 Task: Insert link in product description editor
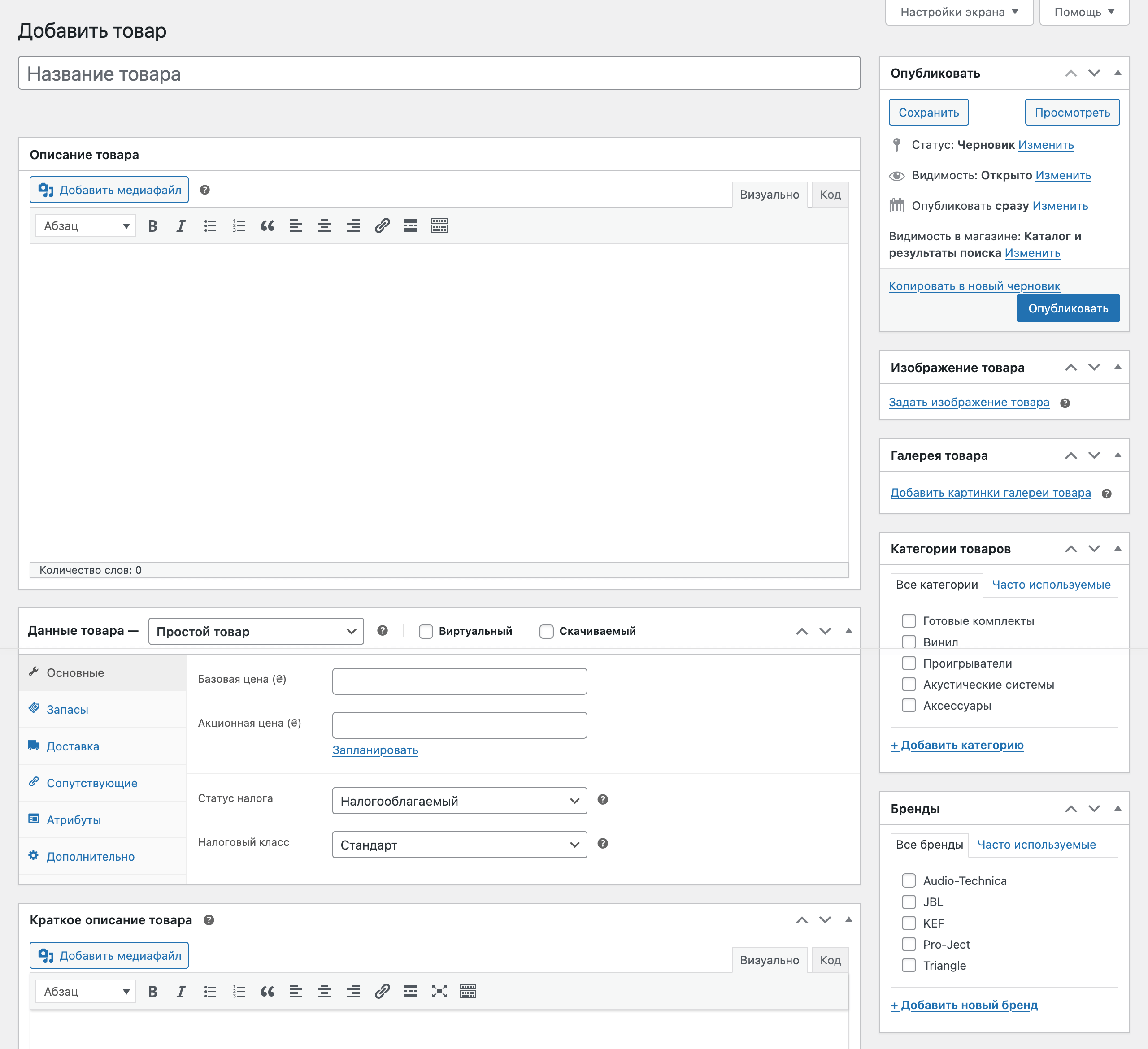(x=382, y=226)
